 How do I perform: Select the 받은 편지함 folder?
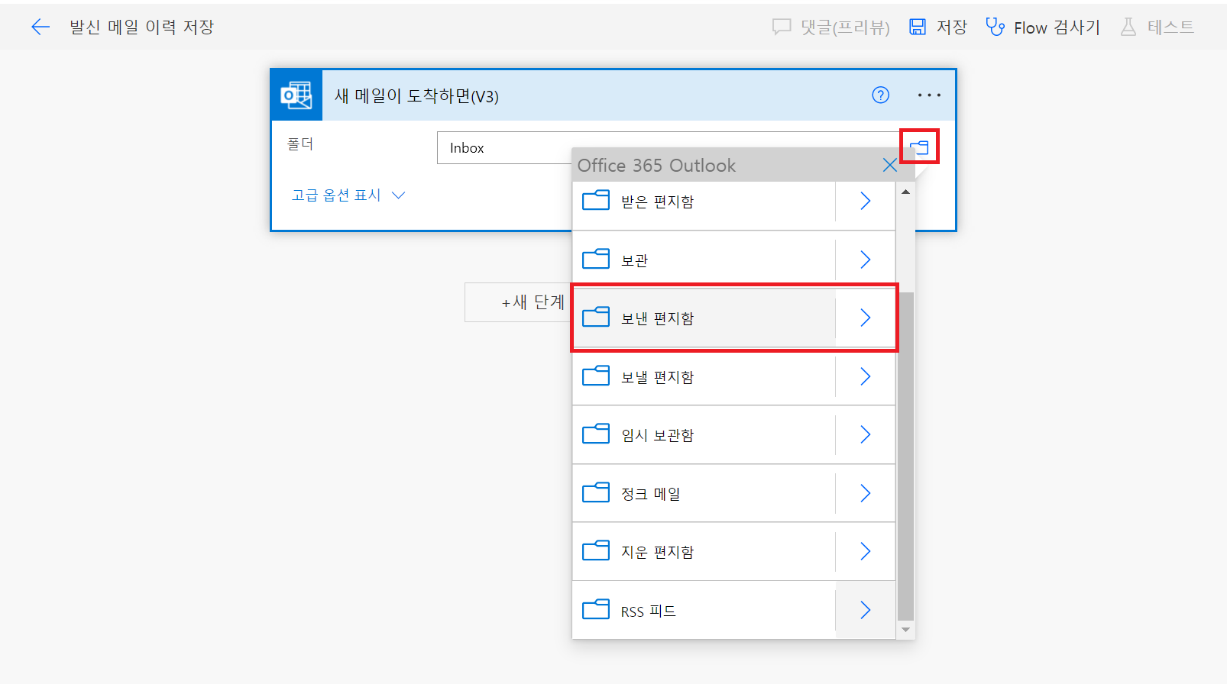(x=703, y=202)
